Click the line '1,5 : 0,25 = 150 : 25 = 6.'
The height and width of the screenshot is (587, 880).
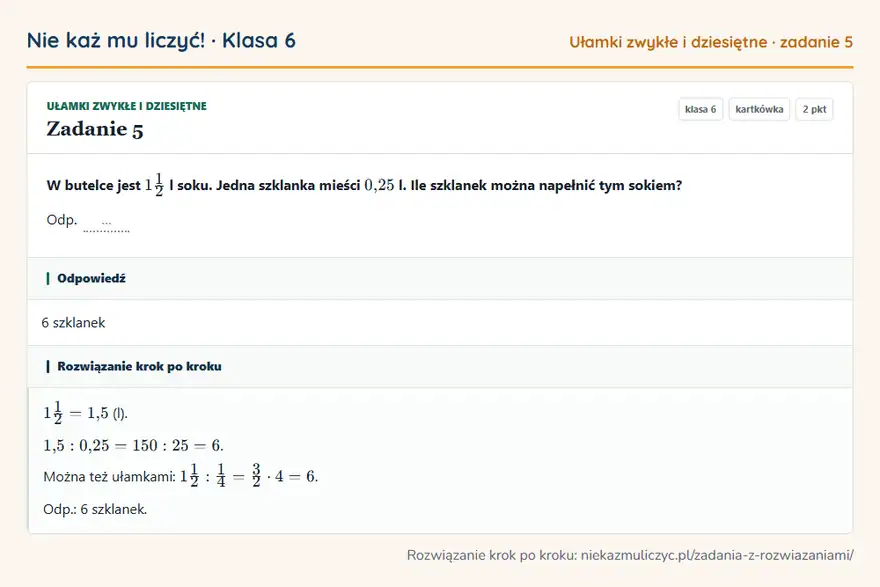click(x=134, y=446)
